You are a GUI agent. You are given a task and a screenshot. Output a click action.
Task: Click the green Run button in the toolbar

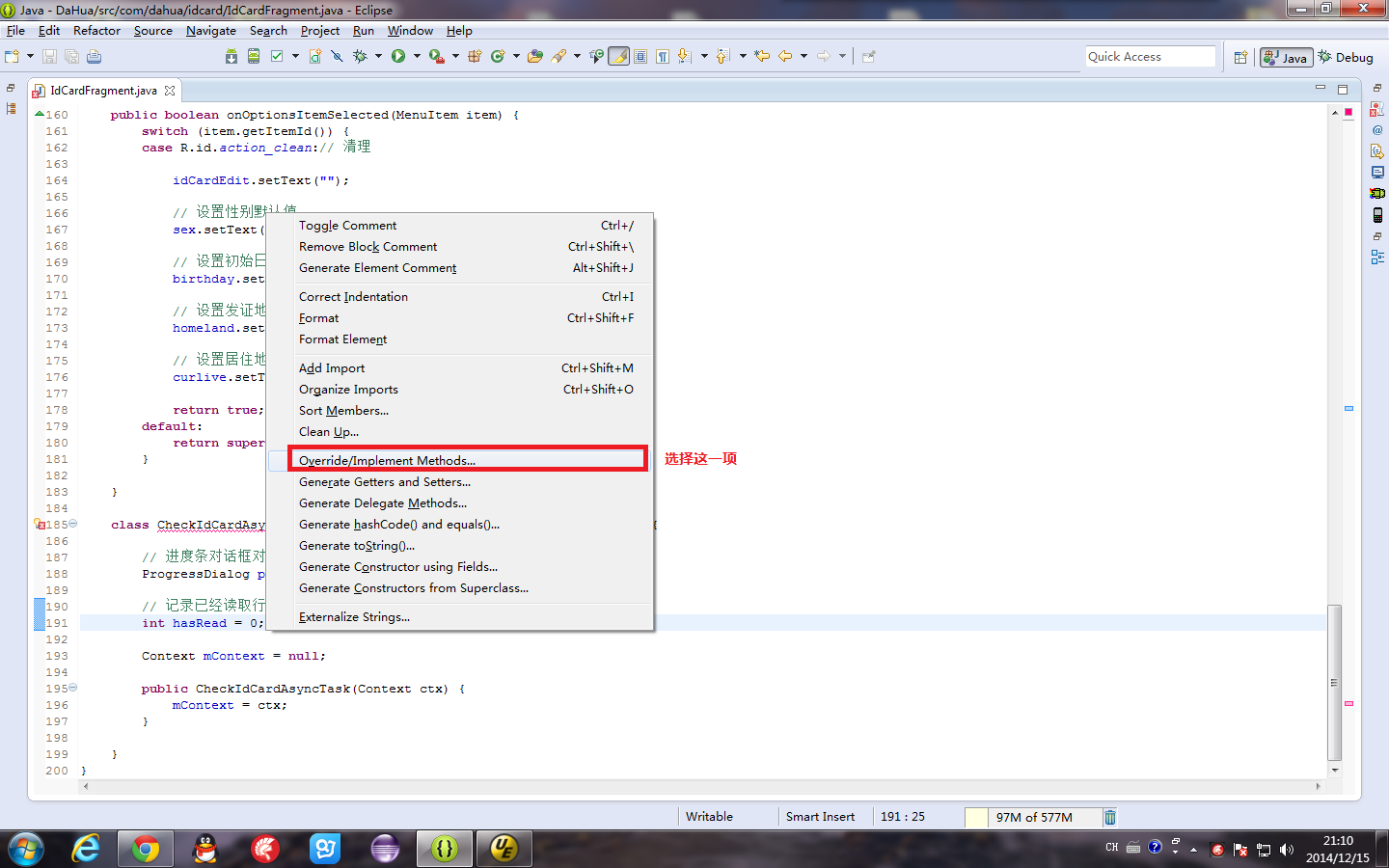pyautogui.click(x=397, y=57)
